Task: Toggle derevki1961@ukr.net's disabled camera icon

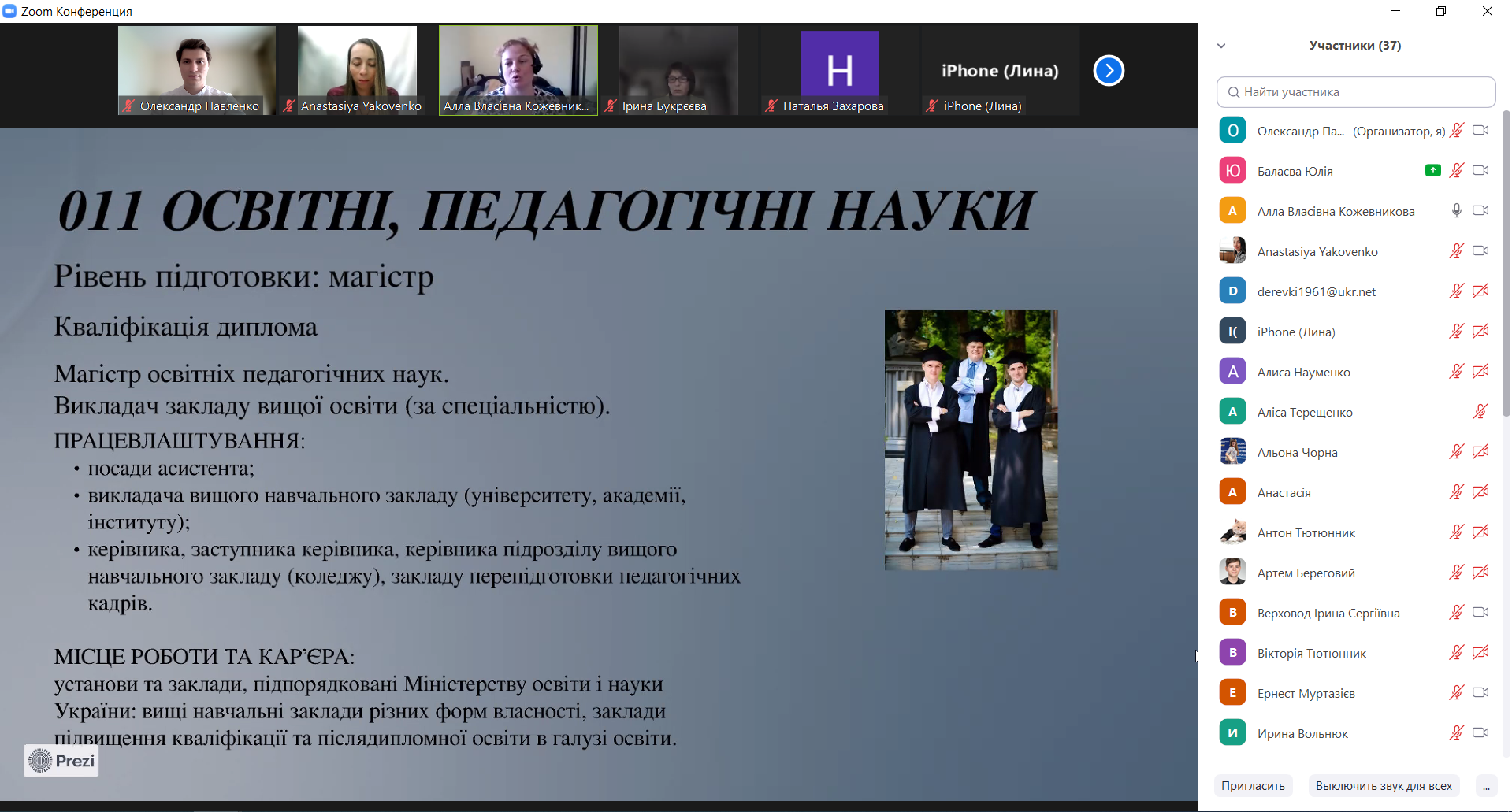Action: pyautogui.click(x=1480, y=291)
